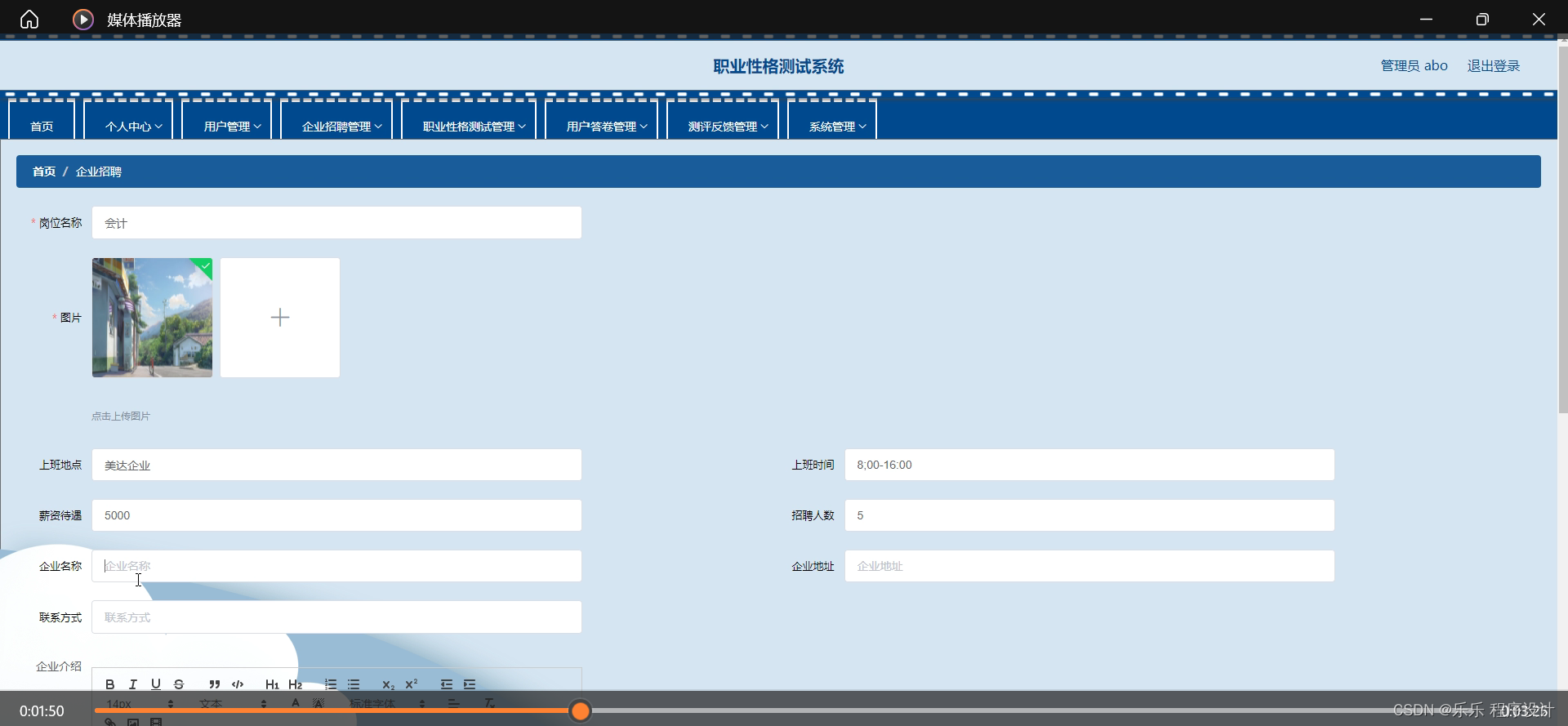Viewport: 1568px width, 726px height.
Task: Click the 上班地点 input field
Action: 336,465
